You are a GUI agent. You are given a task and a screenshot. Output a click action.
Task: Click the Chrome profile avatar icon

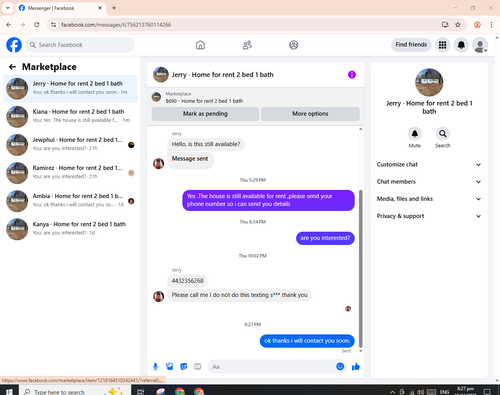(477, 25)
